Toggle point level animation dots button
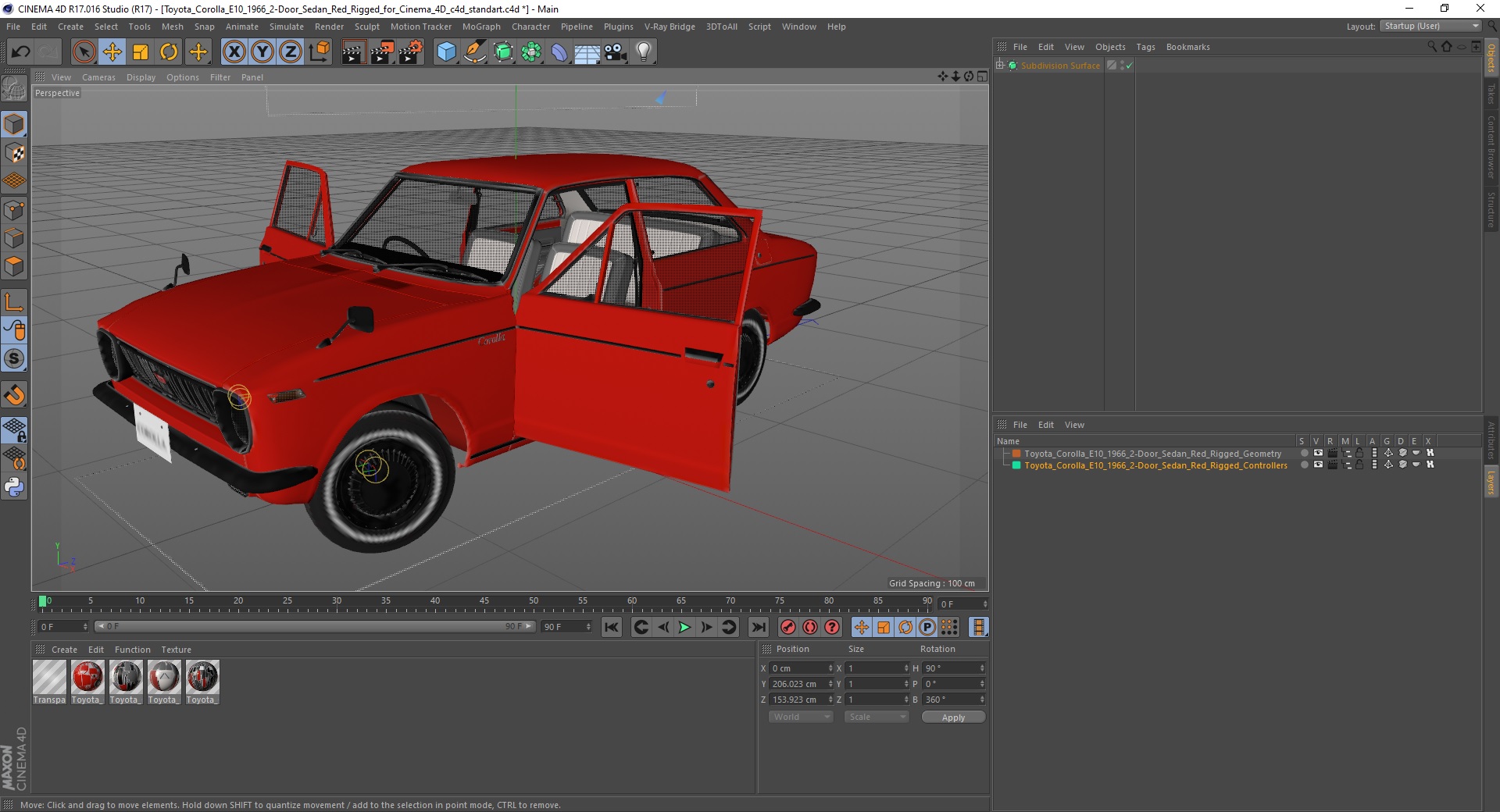Viewport: 1500px width, 812px height. click(948, 627)
